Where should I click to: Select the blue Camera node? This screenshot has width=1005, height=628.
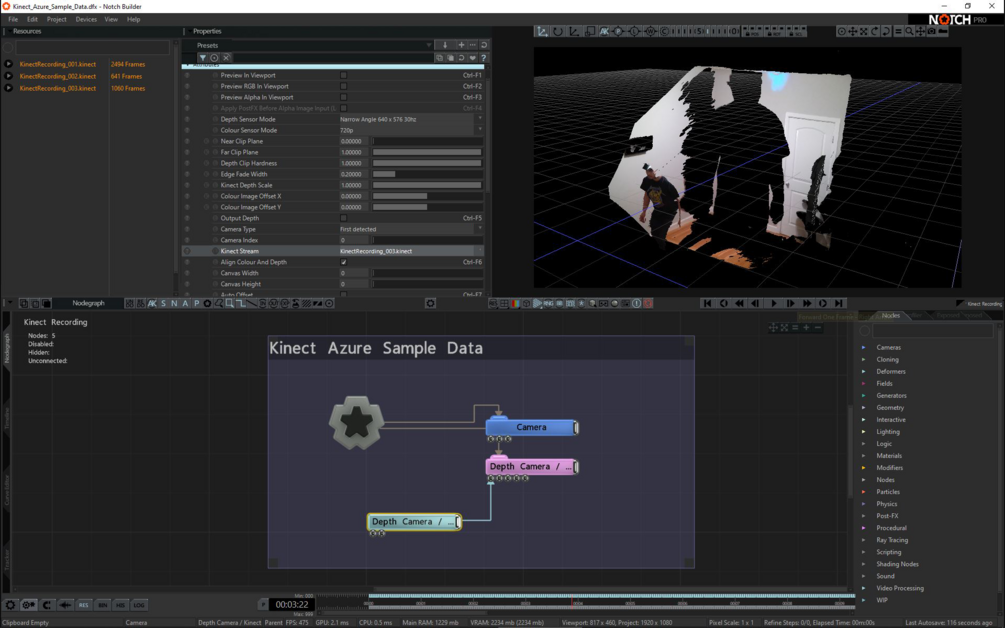point(531,427)
